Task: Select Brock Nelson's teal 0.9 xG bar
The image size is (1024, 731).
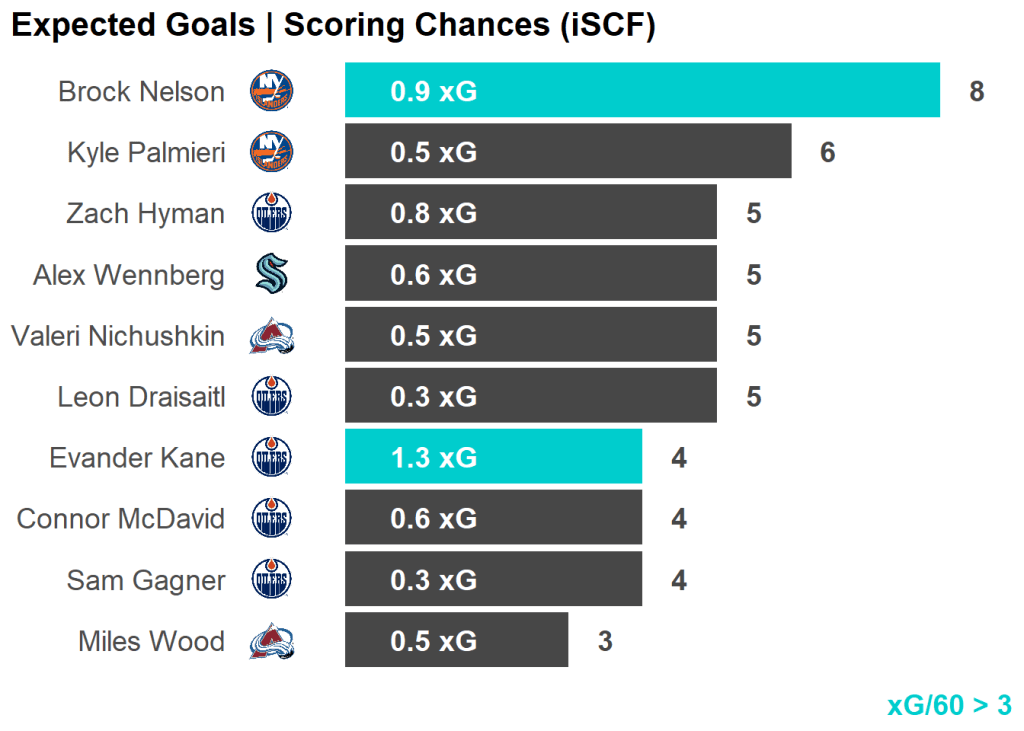Action: click(642, 91)
